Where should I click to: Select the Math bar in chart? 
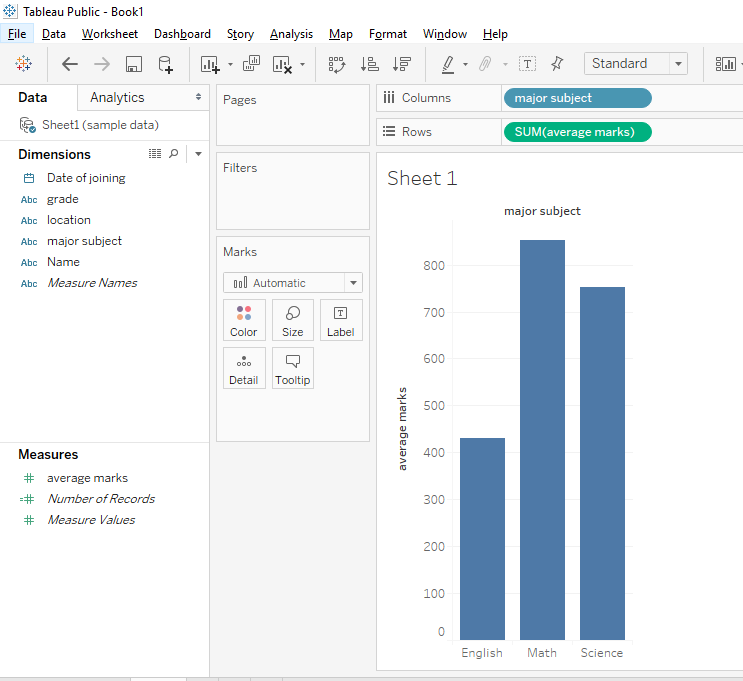(542, 440)
